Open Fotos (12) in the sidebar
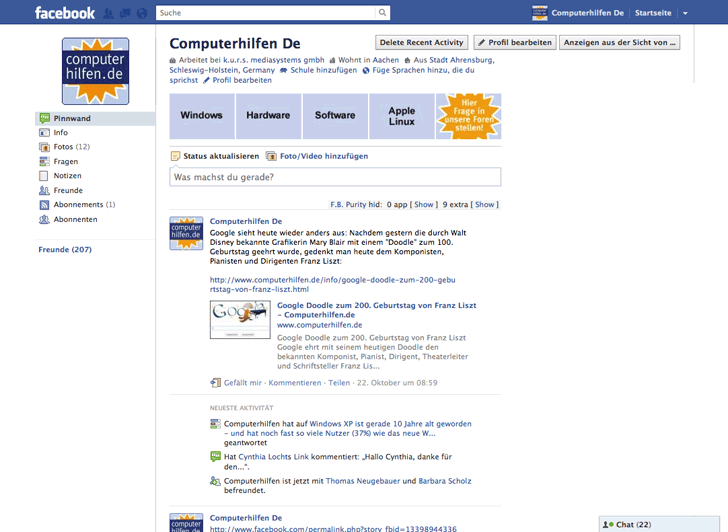 click(x=72, y=147)
